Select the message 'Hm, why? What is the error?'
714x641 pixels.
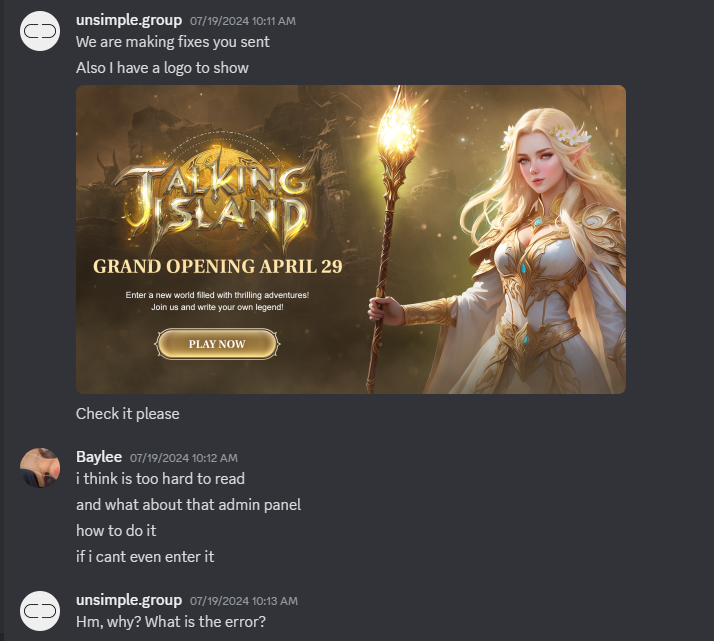point(171,622)
